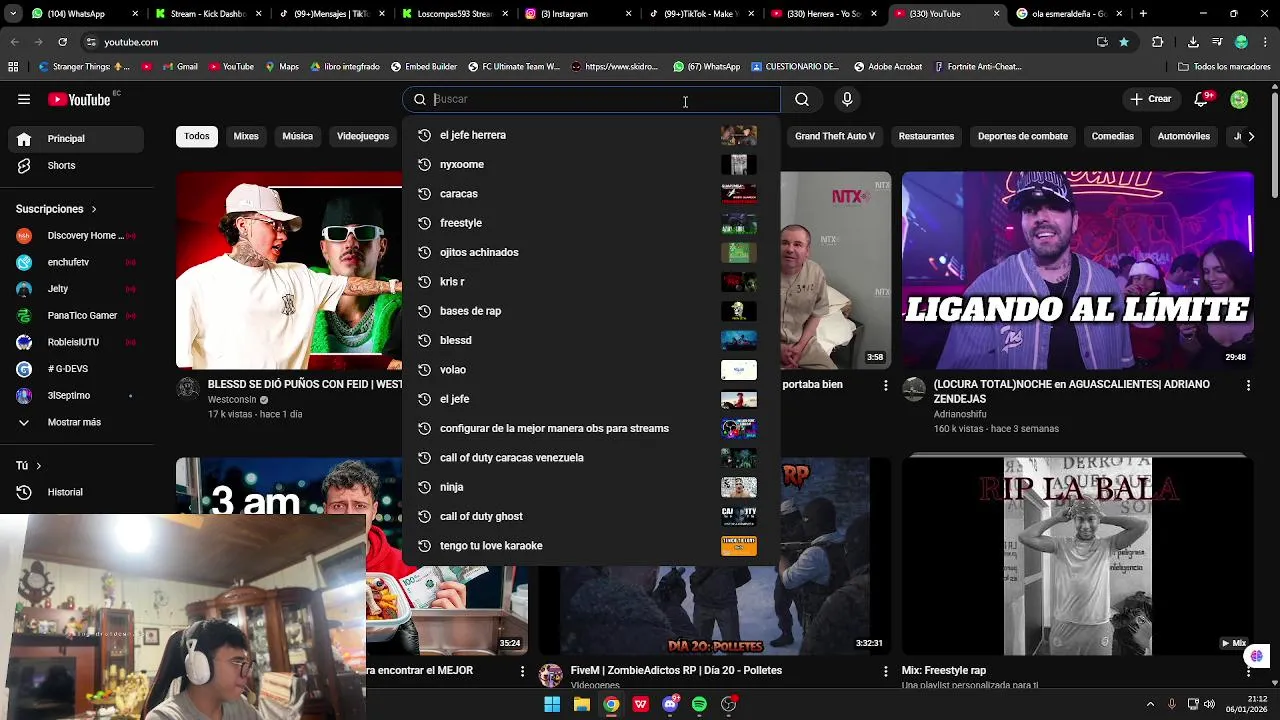Bookmark star in address bar

coord(1124,42)
